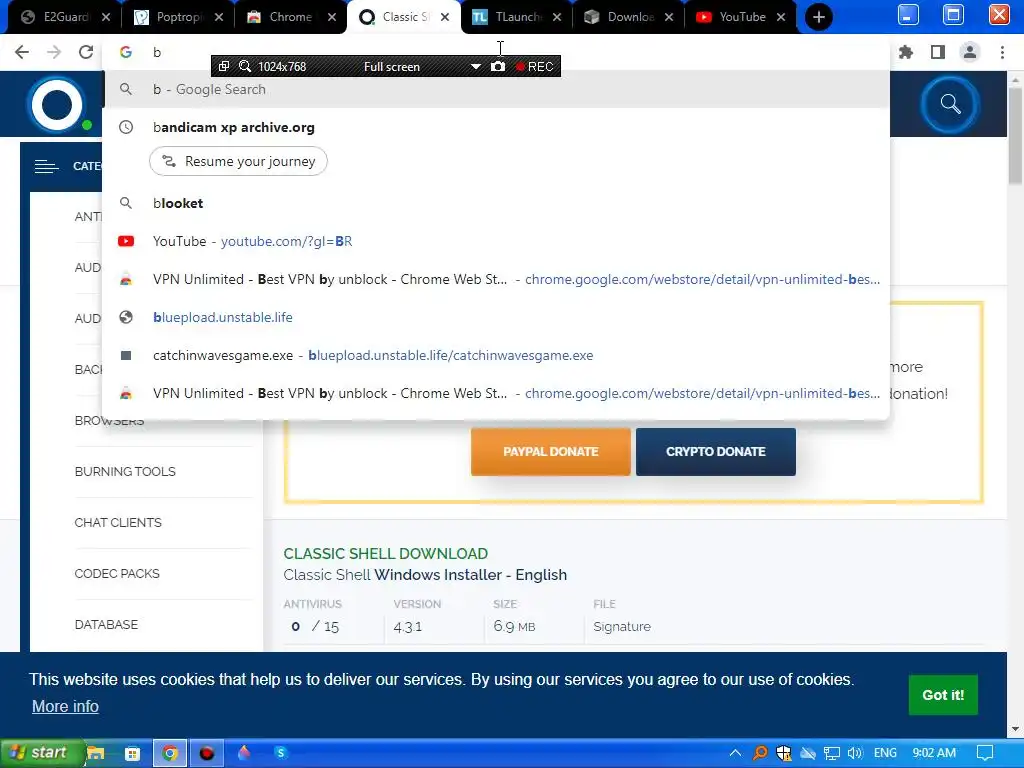
Task: Open File Explorer from the taskbar
Action: point(96,754)
